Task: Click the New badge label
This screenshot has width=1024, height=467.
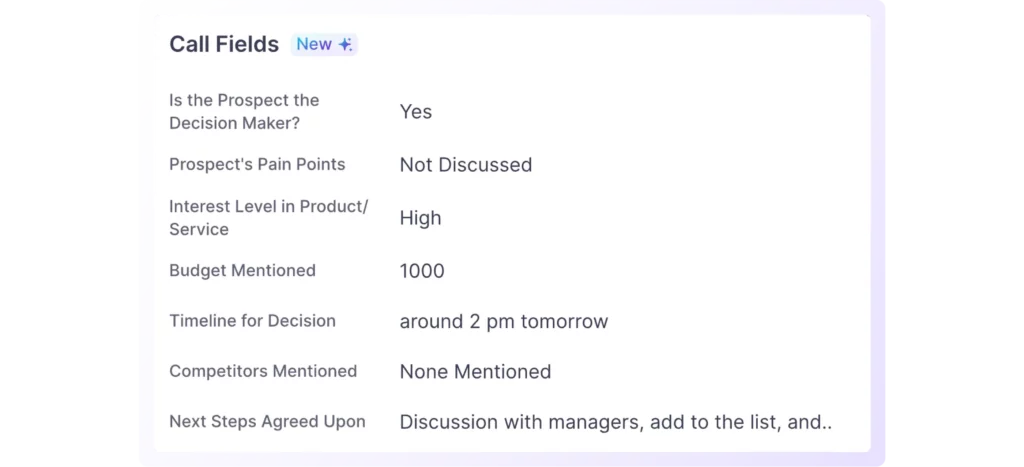Action: [x=314, y=45]
